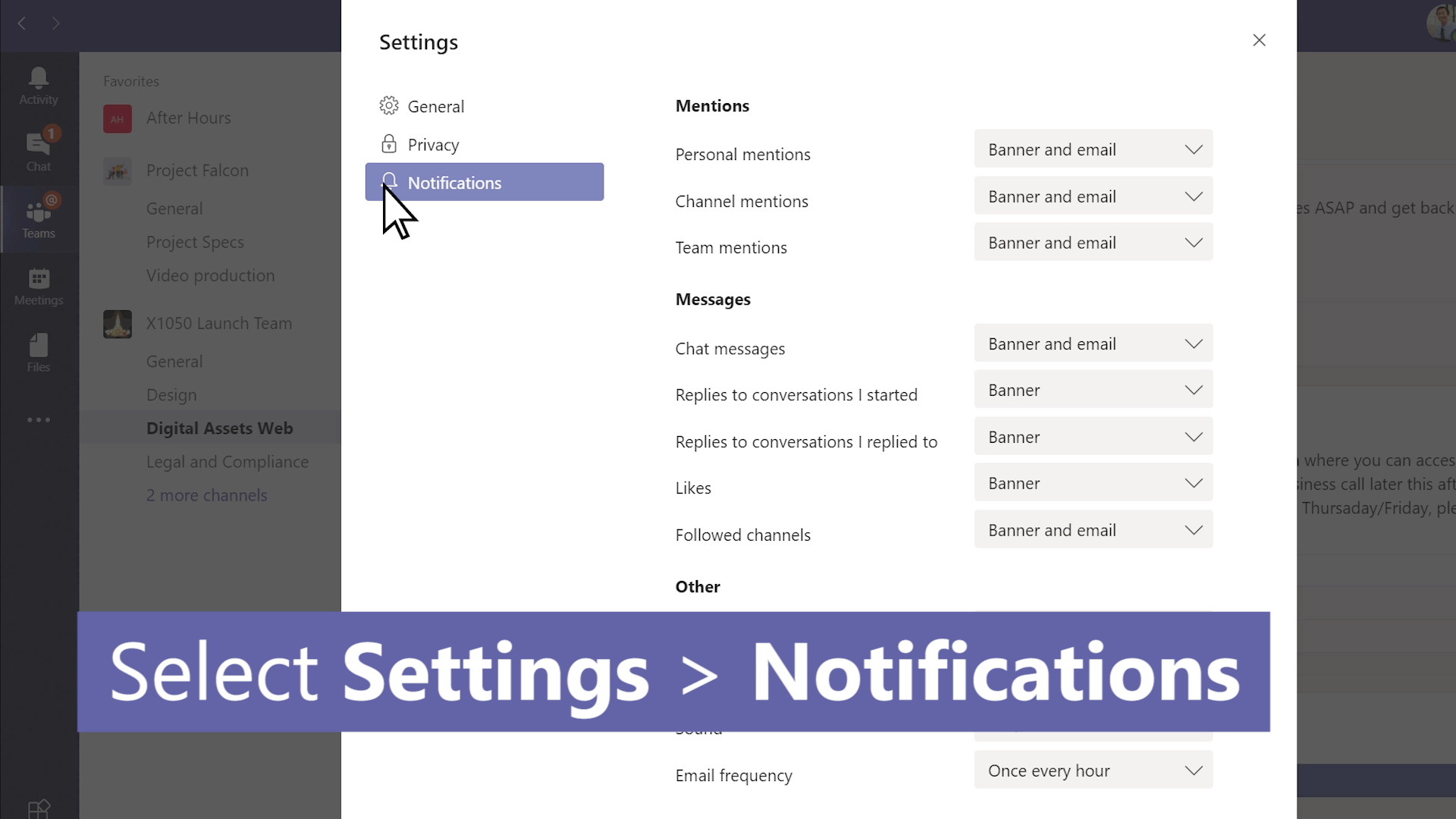The image size is (1456, 819).
Task: Open Digital Assets Web channel
Action: (219, 427)
